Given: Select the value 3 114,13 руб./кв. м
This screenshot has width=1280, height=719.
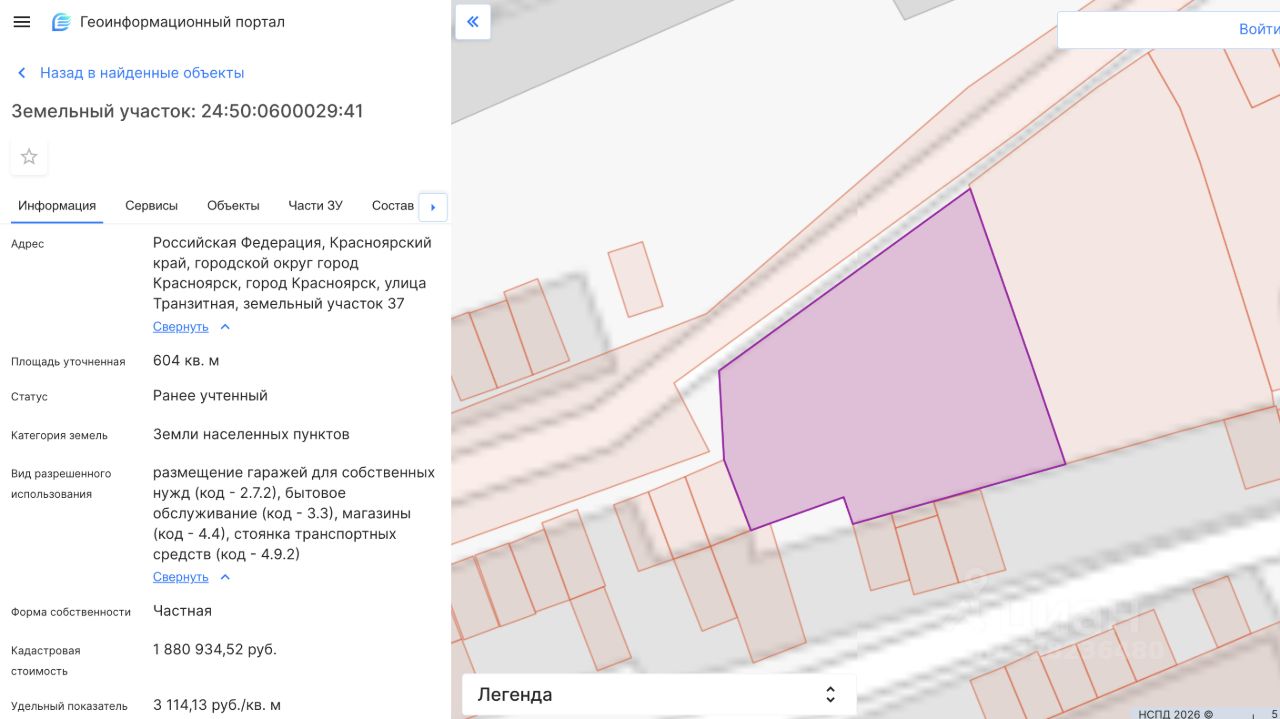Looking at the screenshot, I should tap(217, 705).
